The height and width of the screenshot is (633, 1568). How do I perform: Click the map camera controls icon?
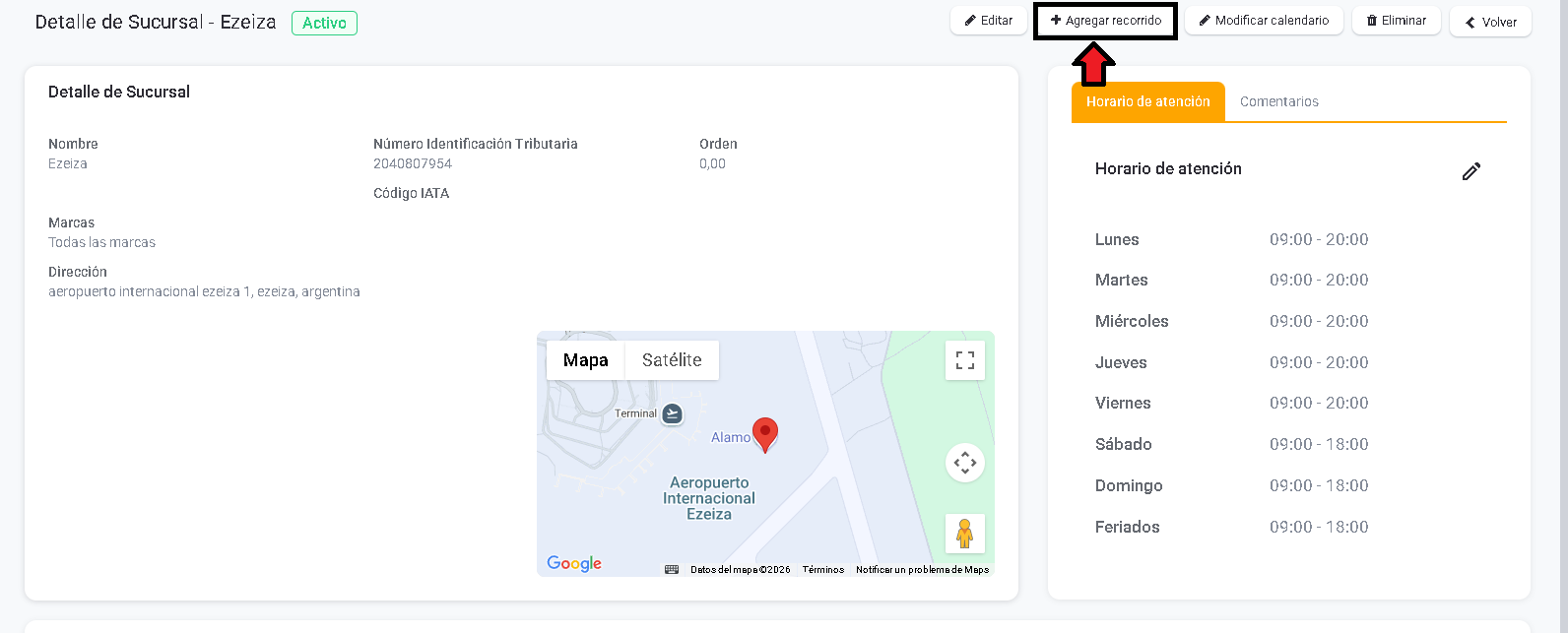pos(964,463)
